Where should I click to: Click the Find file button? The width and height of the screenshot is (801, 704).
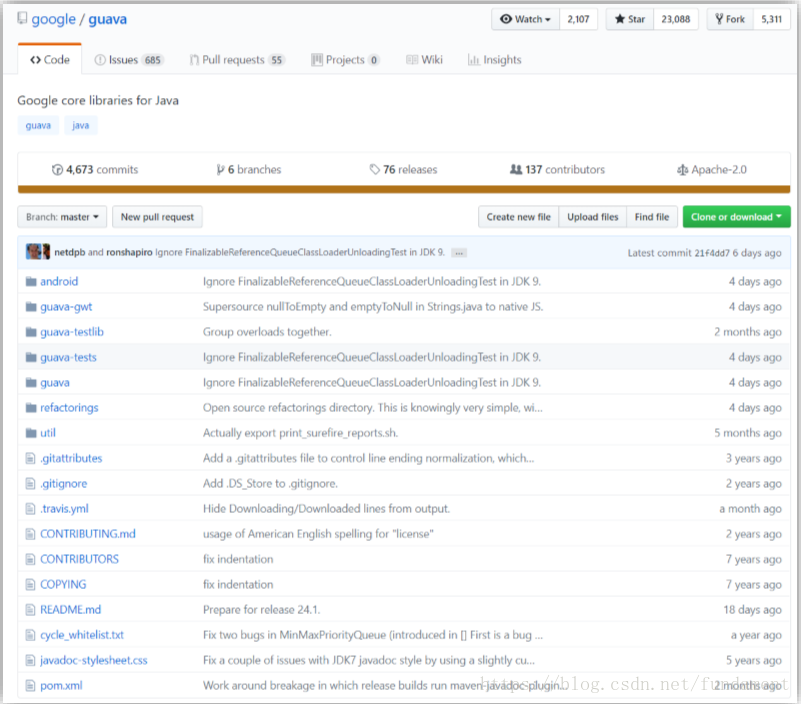click(652, 217)
